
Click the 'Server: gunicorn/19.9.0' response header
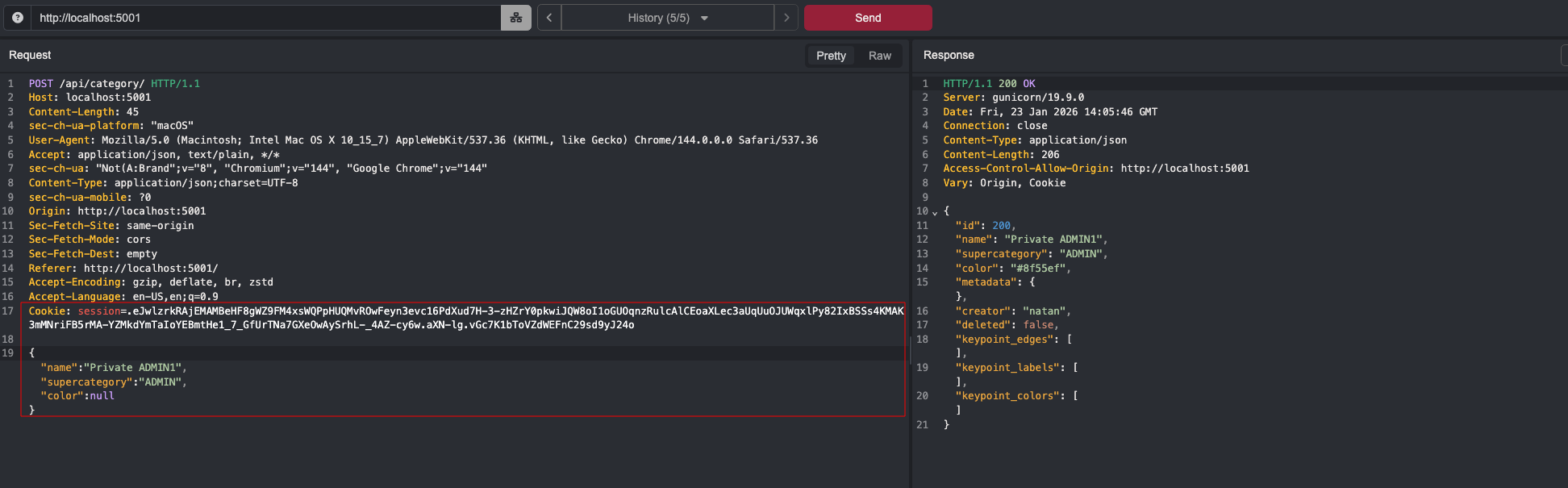pos(1014,98)
